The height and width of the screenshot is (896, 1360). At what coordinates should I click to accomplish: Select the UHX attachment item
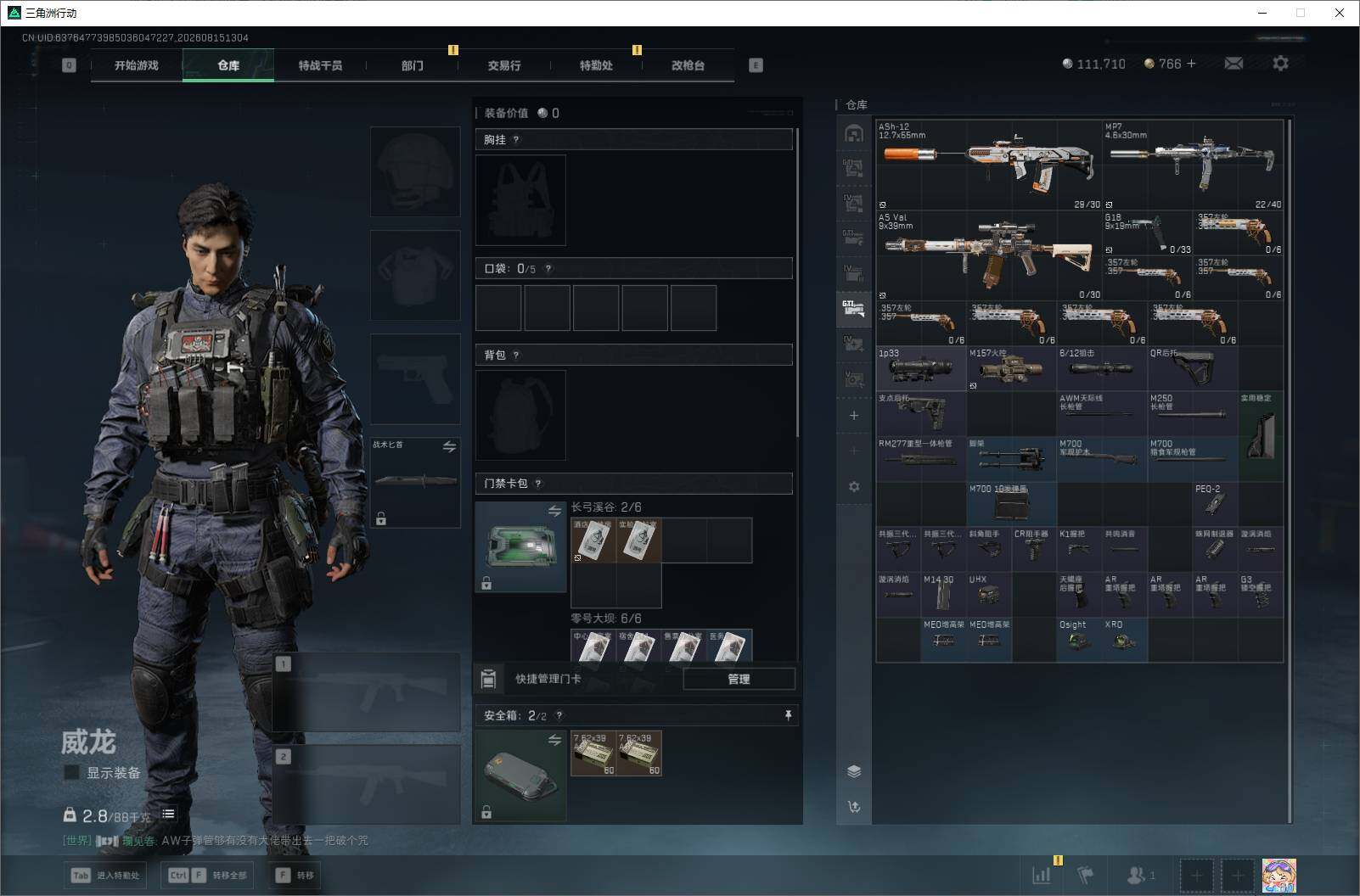989,594
